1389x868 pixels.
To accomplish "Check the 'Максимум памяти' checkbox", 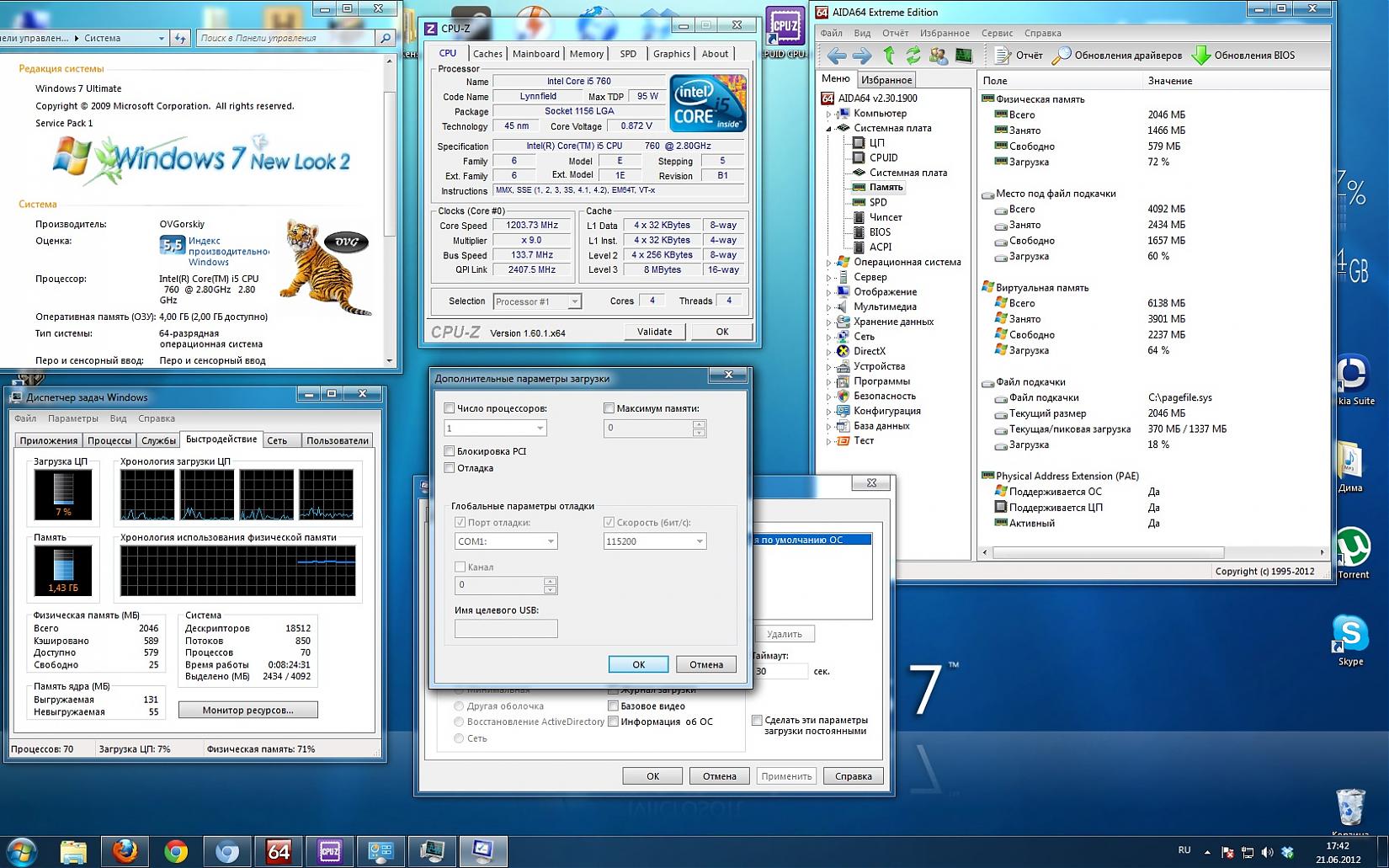I will 609,408.
